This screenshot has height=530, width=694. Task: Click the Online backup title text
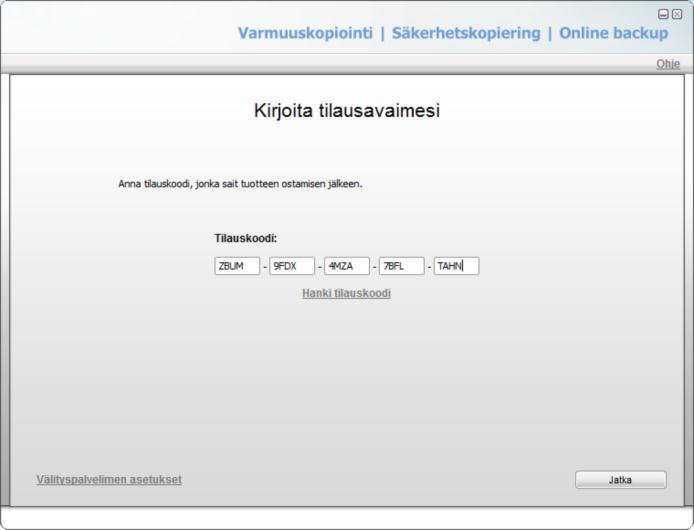(x=614, y=33)
